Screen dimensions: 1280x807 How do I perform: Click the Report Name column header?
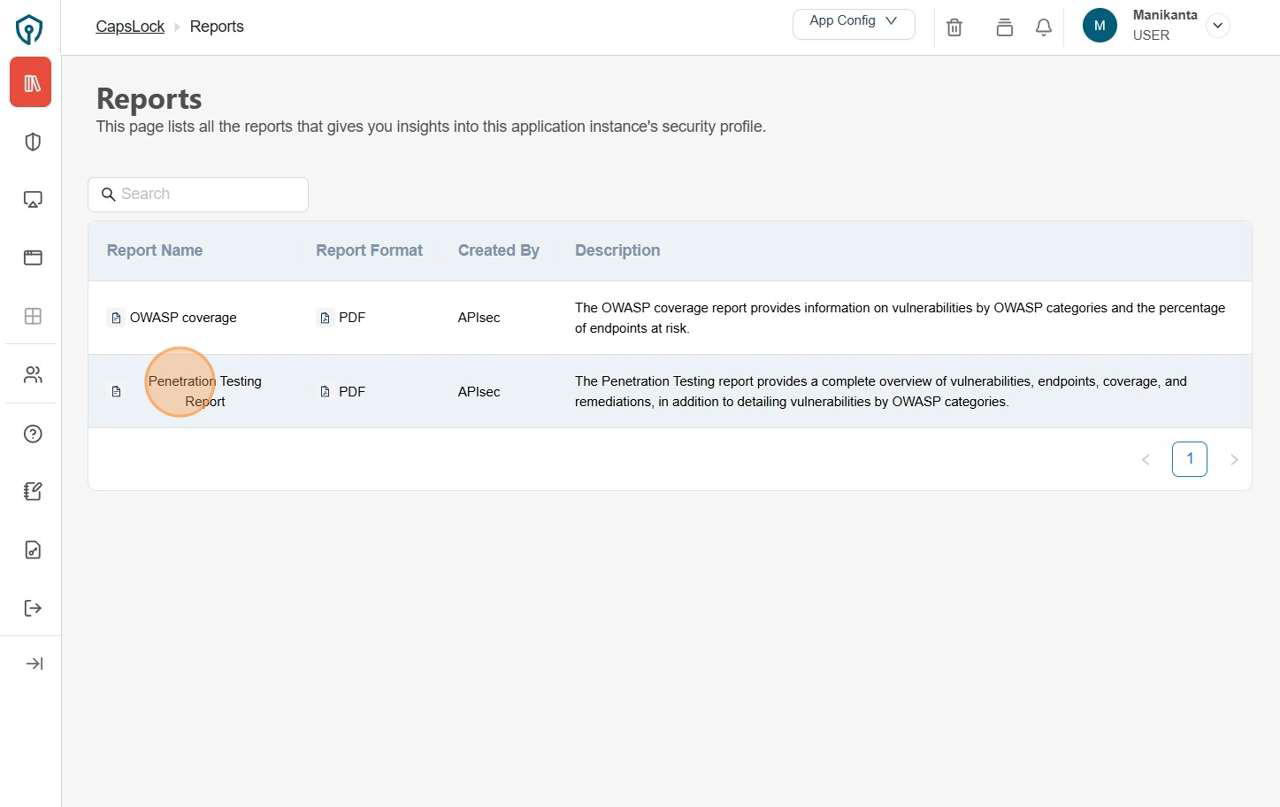tap(155, 251)
